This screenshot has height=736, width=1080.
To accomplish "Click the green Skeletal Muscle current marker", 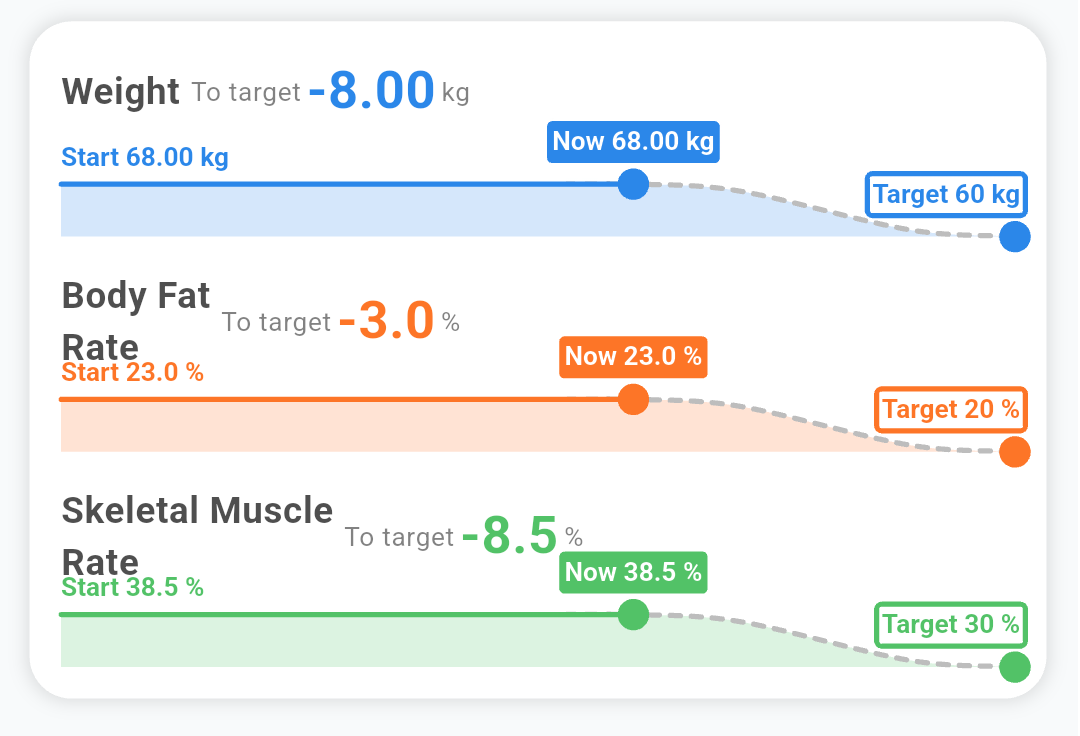I will pyautogui.click(x=633, y=614).
